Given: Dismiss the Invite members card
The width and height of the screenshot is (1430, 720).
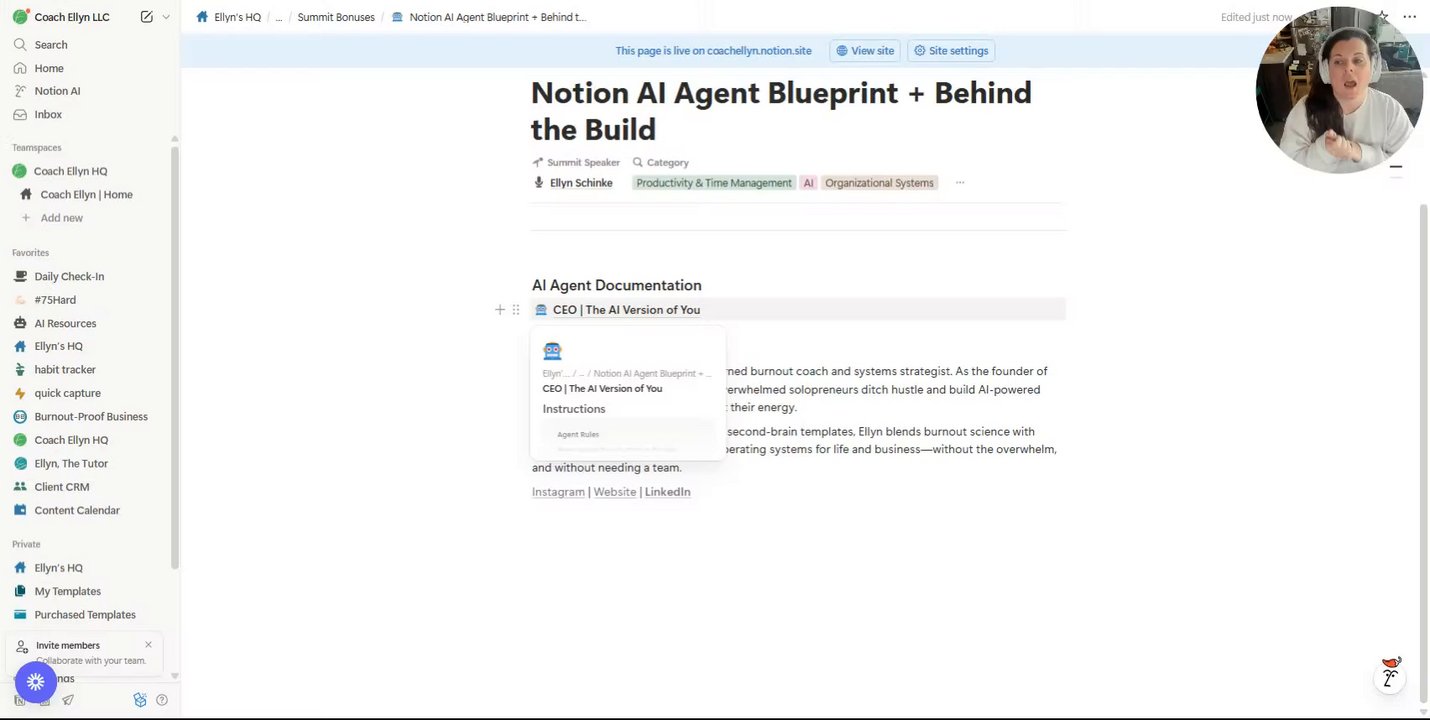Looking at the screenshot, I should point(148,645).
